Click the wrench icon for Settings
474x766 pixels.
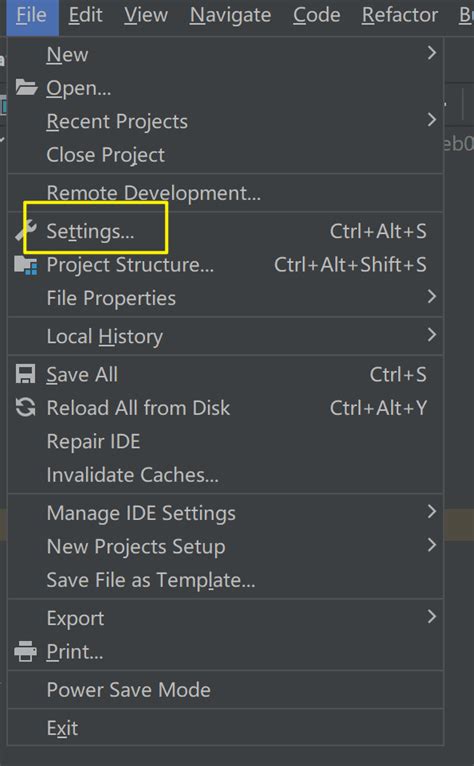coord(25,231)
